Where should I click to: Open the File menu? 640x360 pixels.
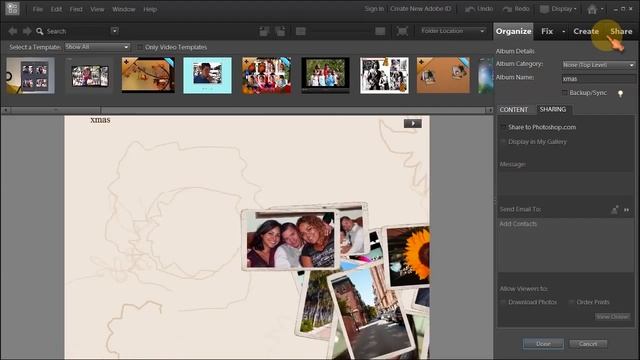tap(38, 9)
